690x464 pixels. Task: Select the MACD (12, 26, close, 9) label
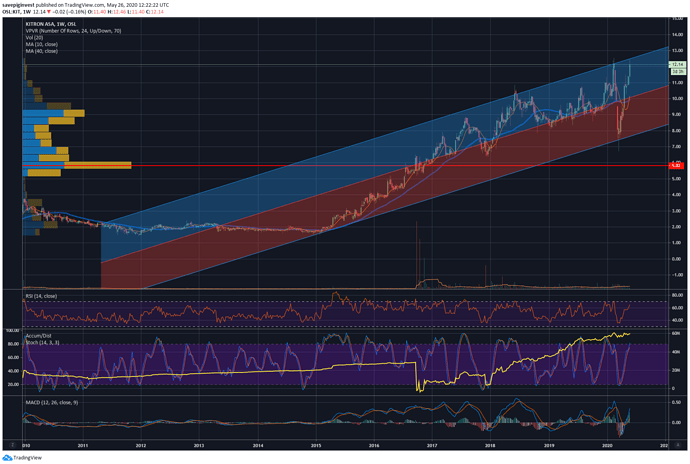point(51,402)
